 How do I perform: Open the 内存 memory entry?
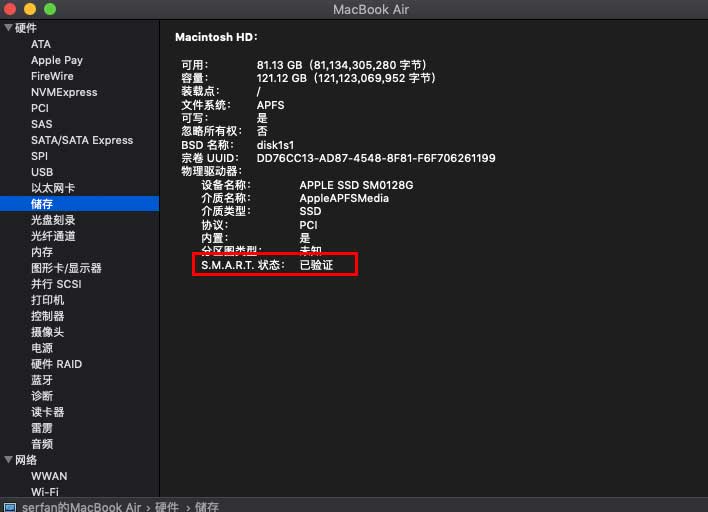click(x=42, y=252)
